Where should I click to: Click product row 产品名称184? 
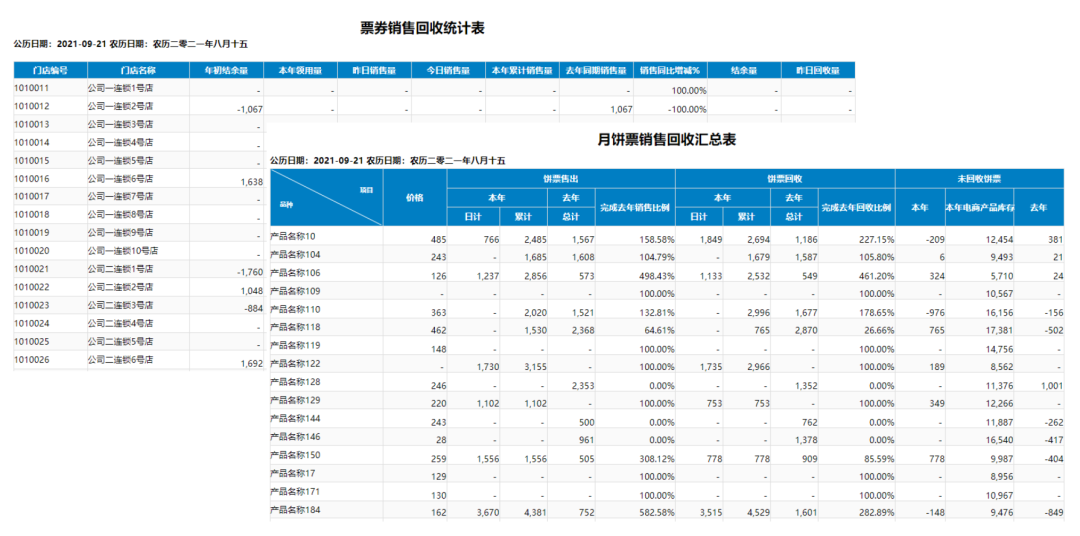(x=296, y=510)
